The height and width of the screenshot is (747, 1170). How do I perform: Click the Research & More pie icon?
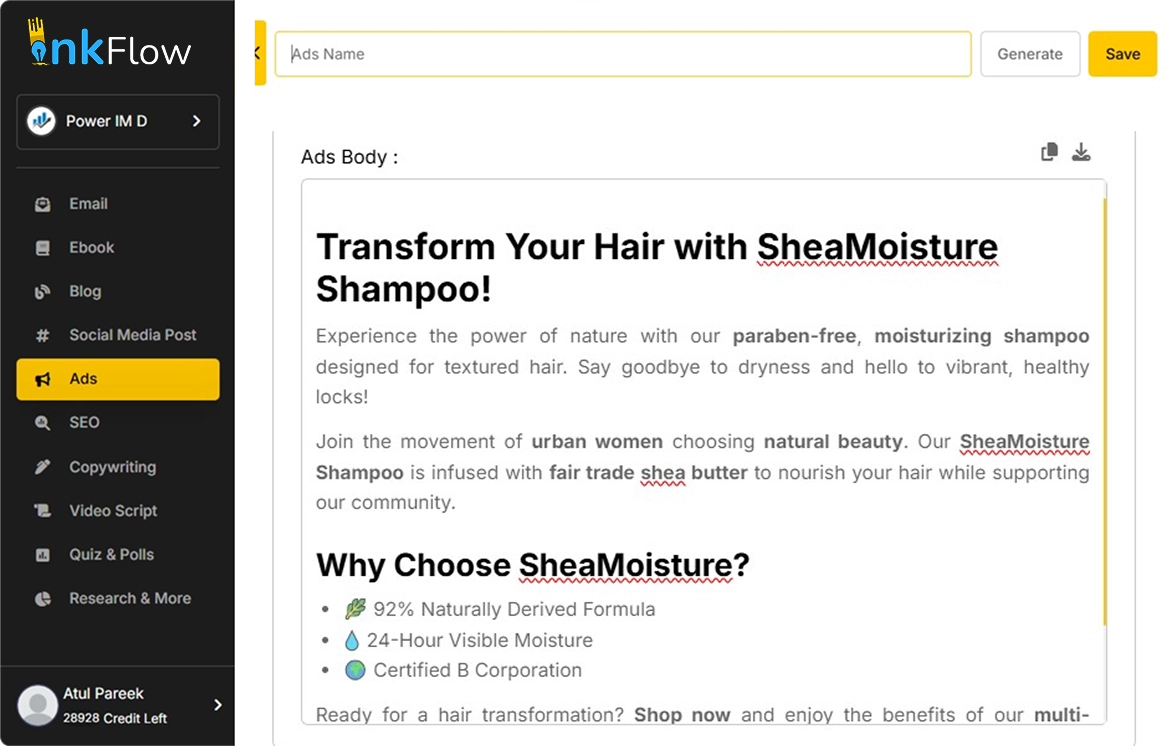pyautogui.click(x=42, y=599)
